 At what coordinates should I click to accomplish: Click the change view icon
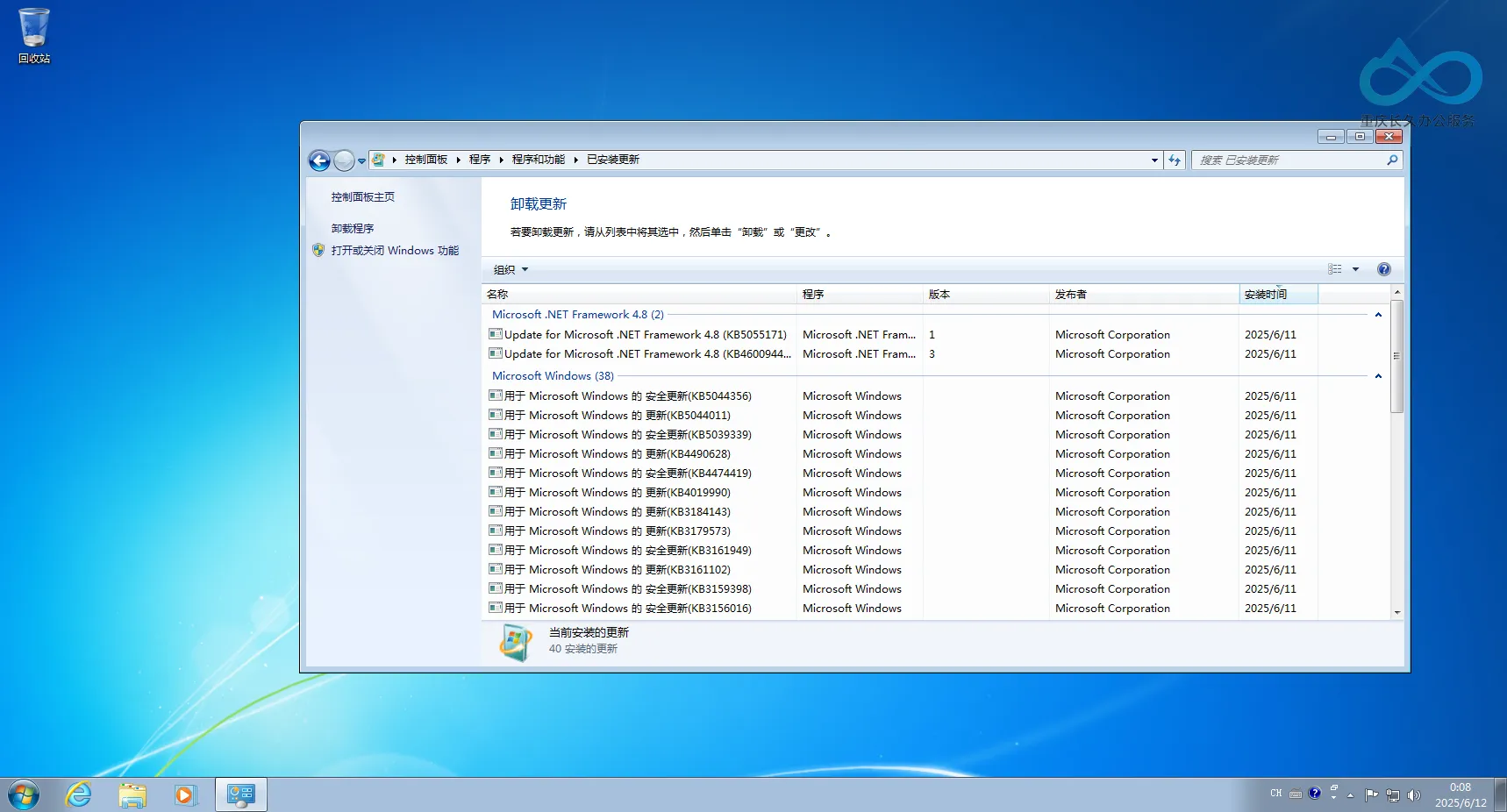1335,269
